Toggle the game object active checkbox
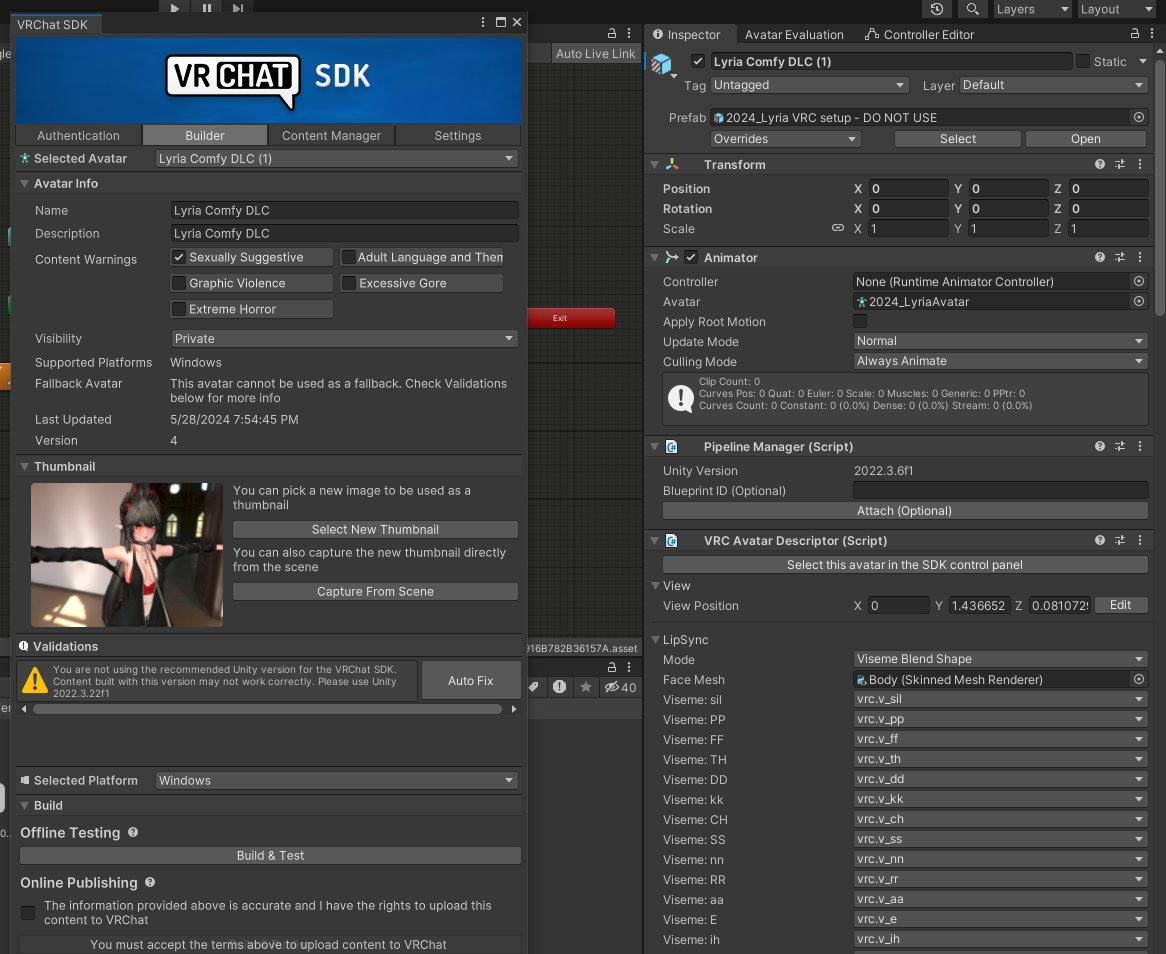The image size is (1166, 954). coord(698,62)
